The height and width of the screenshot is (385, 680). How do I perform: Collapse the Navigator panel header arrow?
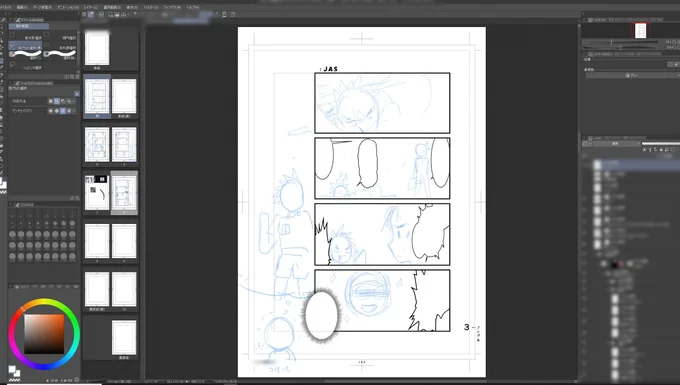tap(584, 20)
